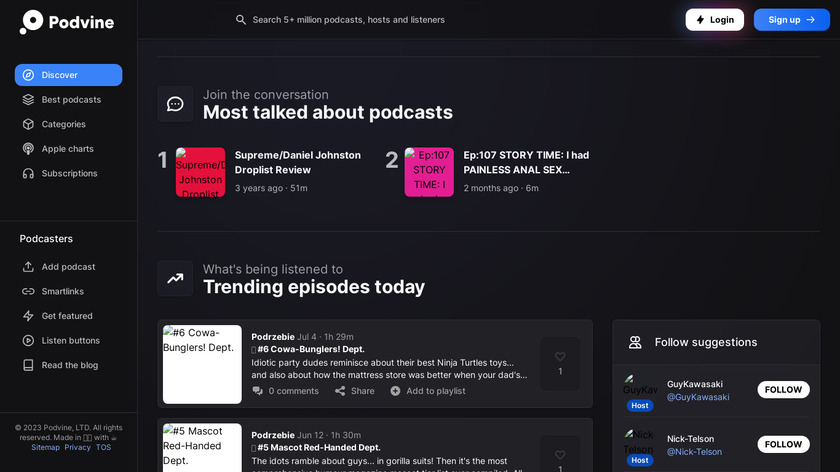This screenshot has height=472, width=840.
Task: Open the Supreme/Daniel Johnston episode thumbnail
Action: point(201,172)
